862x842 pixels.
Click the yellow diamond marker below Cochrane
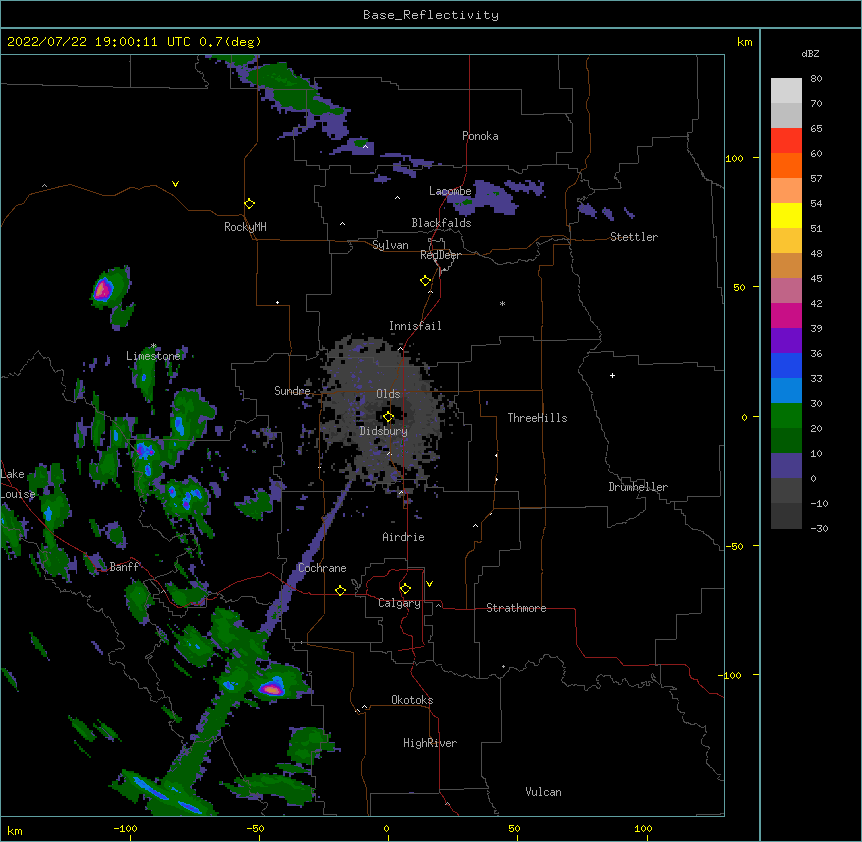[x=340, y=590]
